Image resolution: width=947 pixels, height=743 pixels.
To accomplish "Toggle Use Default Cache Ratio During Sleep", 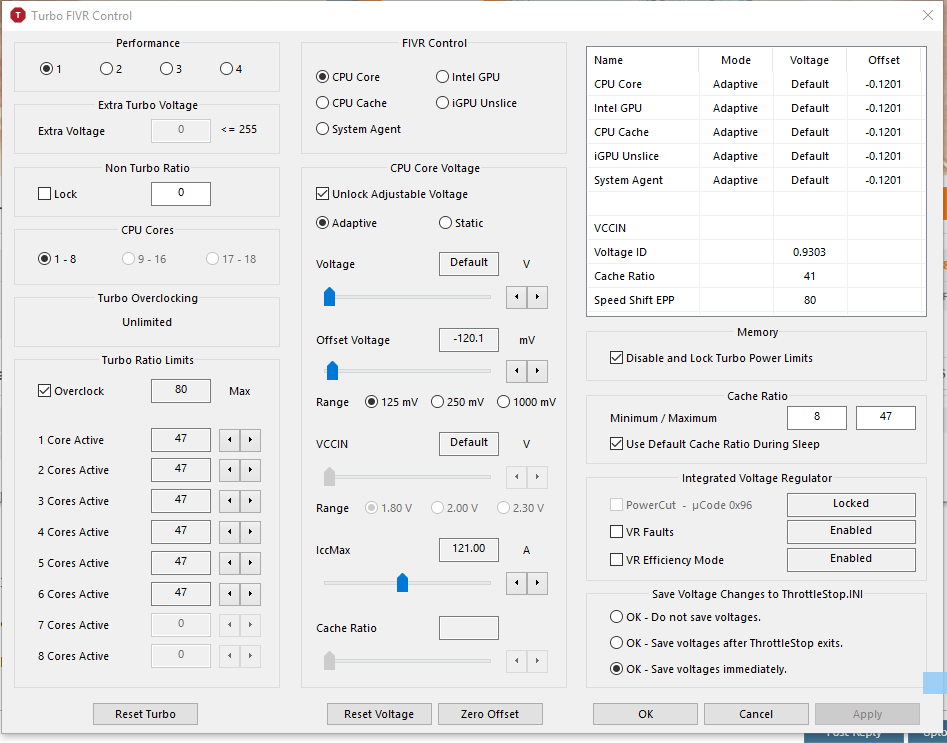I will pos(715,444).
